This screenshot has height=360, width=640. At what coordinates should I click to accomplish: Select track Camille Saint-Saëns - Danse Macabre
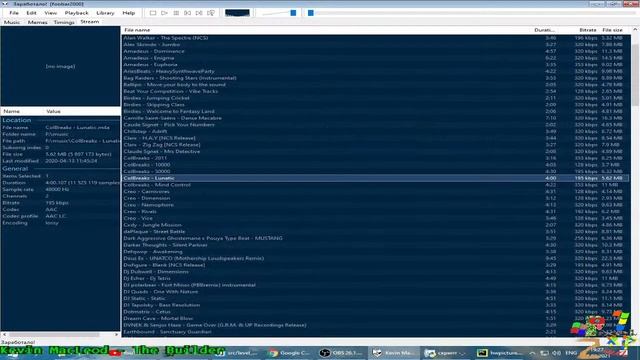(x=376, y=118)
